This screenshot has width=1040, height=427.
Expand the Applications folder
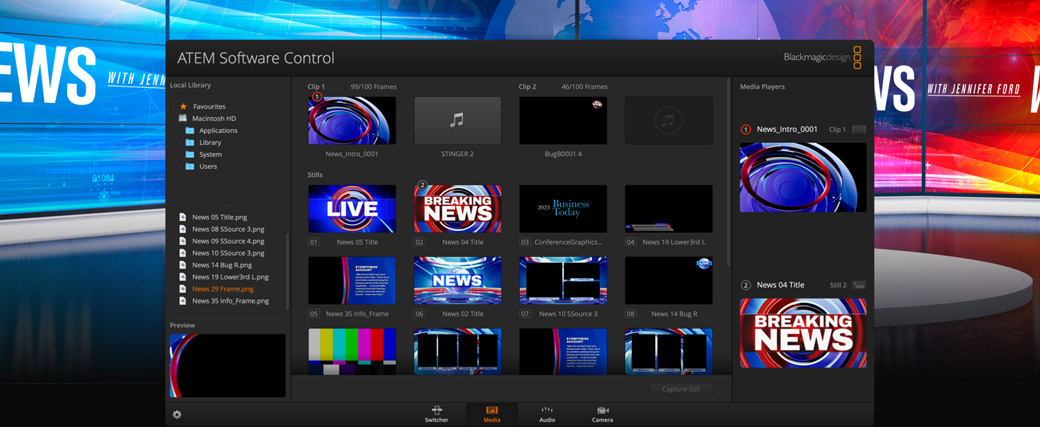(x=190, y=130)
